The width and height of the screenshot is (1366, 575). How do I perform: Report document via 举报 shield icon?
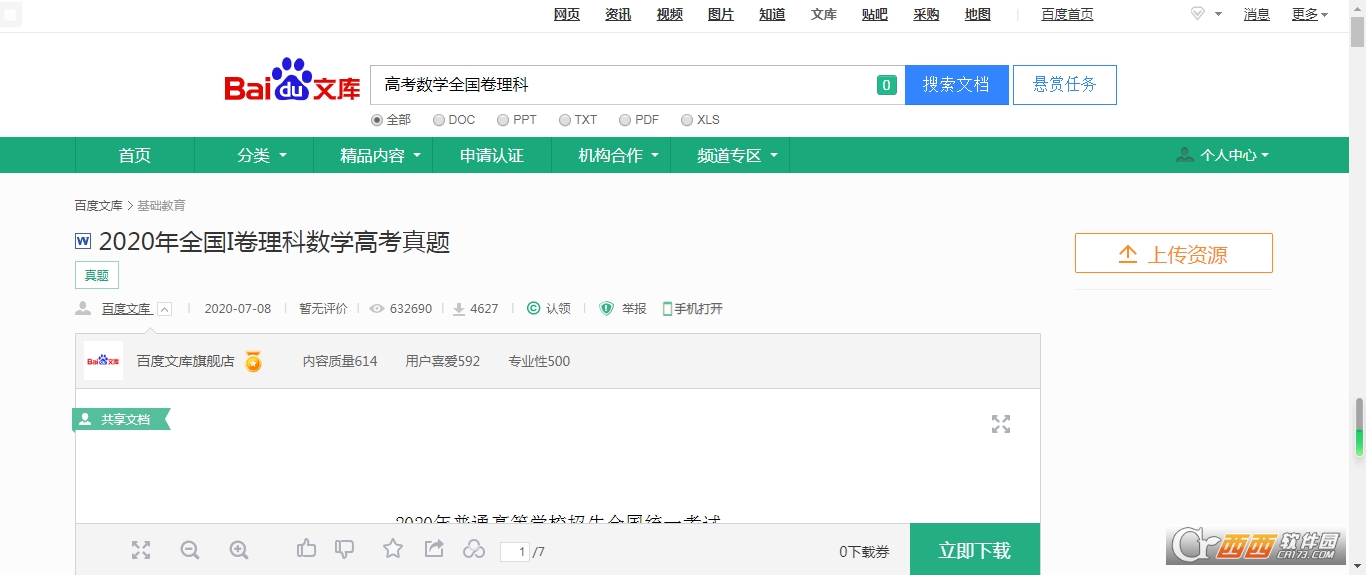click(x=606, y=308)
